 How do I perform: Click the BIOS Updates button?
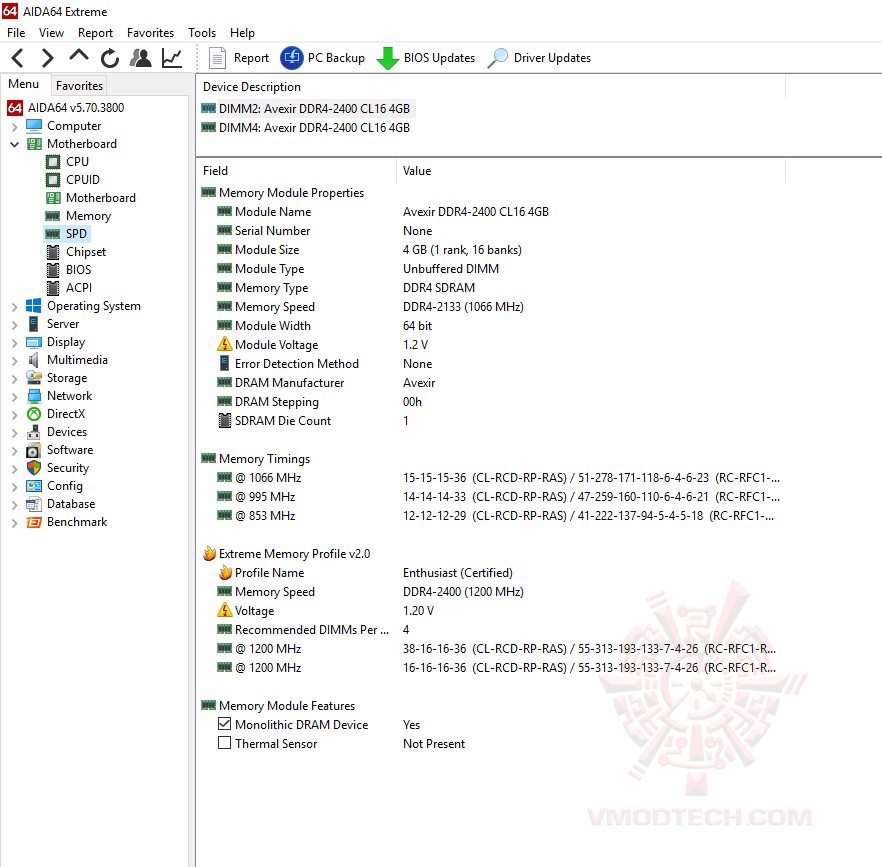(425, 58)
